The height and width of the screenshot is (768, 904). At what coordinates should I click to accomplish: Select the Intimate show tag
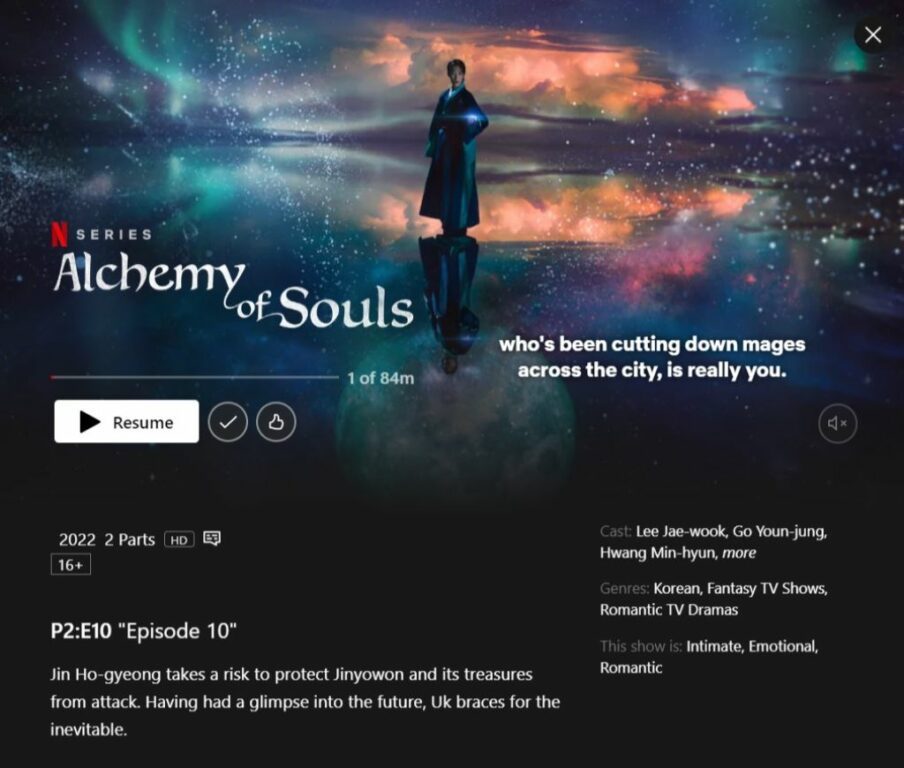715,646
